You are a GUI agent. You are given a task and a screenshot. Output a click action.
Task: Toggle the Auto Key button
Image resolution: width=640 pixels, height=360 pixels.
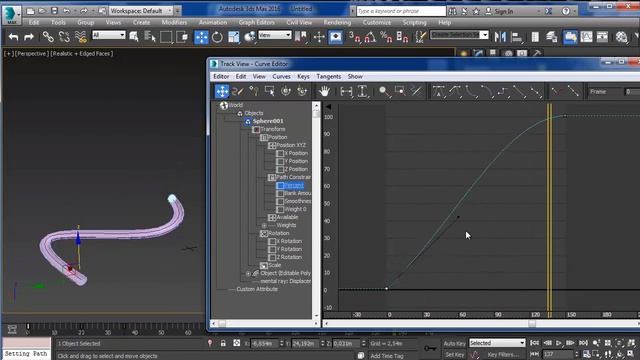click(454, 343)
